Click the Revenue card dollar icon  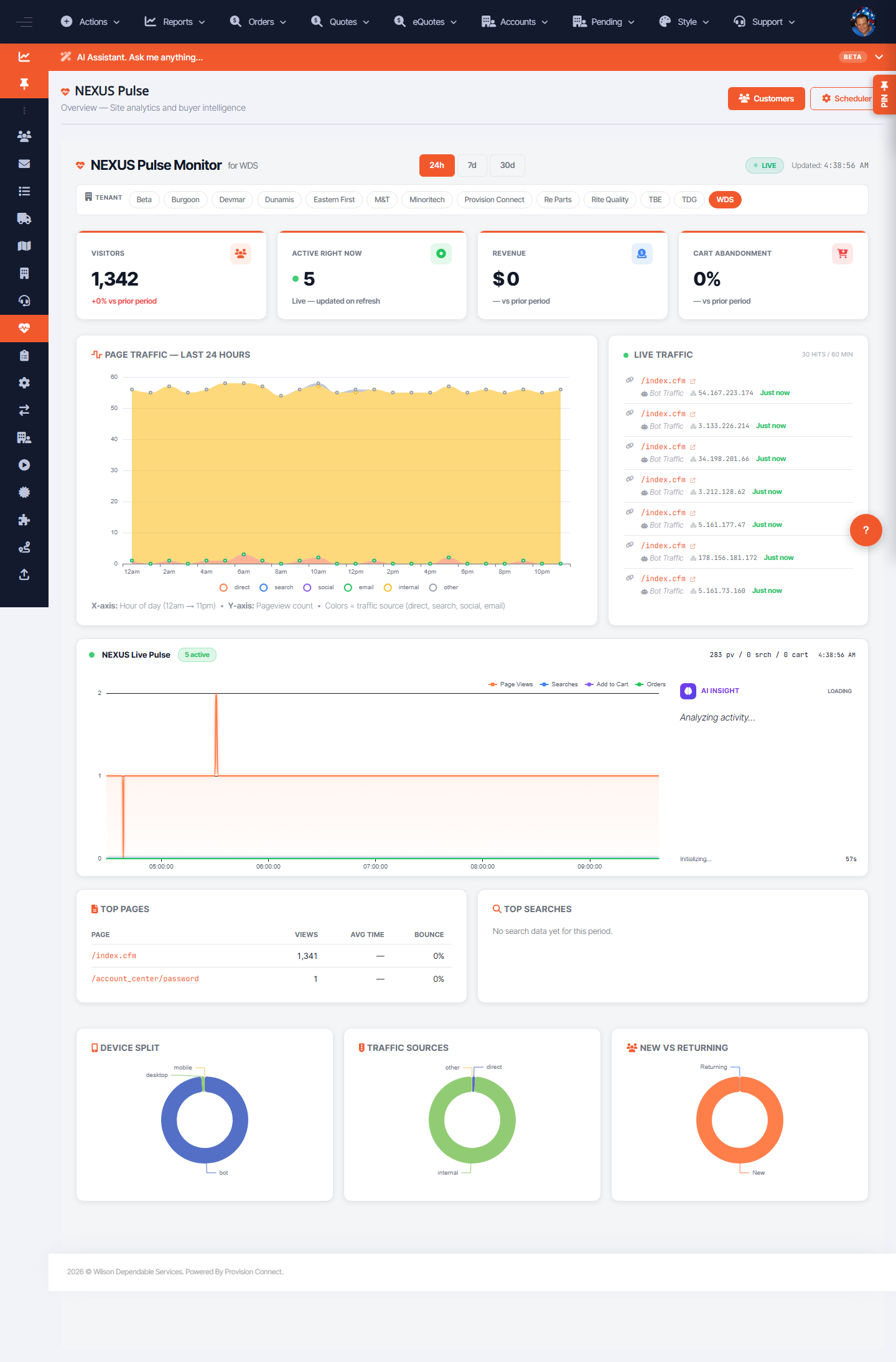pyautogui.click(x=642, y=253)
